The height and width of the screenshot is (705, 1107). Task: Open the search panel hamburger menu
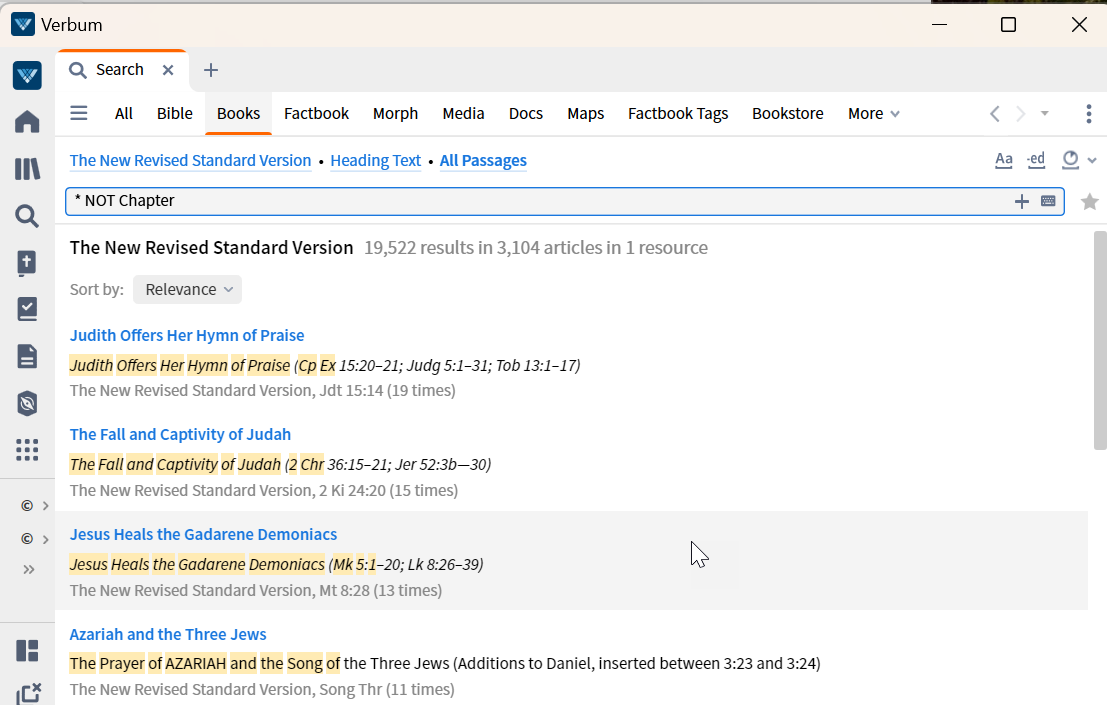[x=79, y=113]
